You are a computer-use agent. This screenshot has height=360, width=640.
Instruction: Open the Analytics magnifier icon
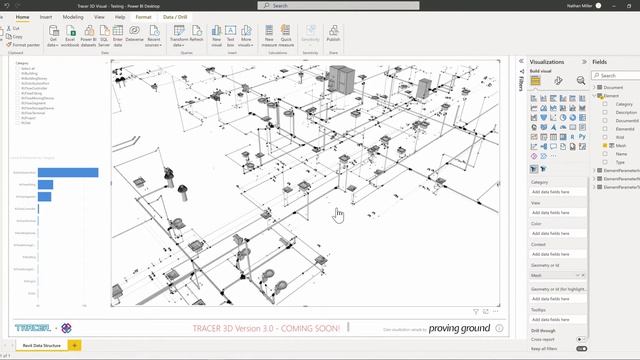(581, 80)
